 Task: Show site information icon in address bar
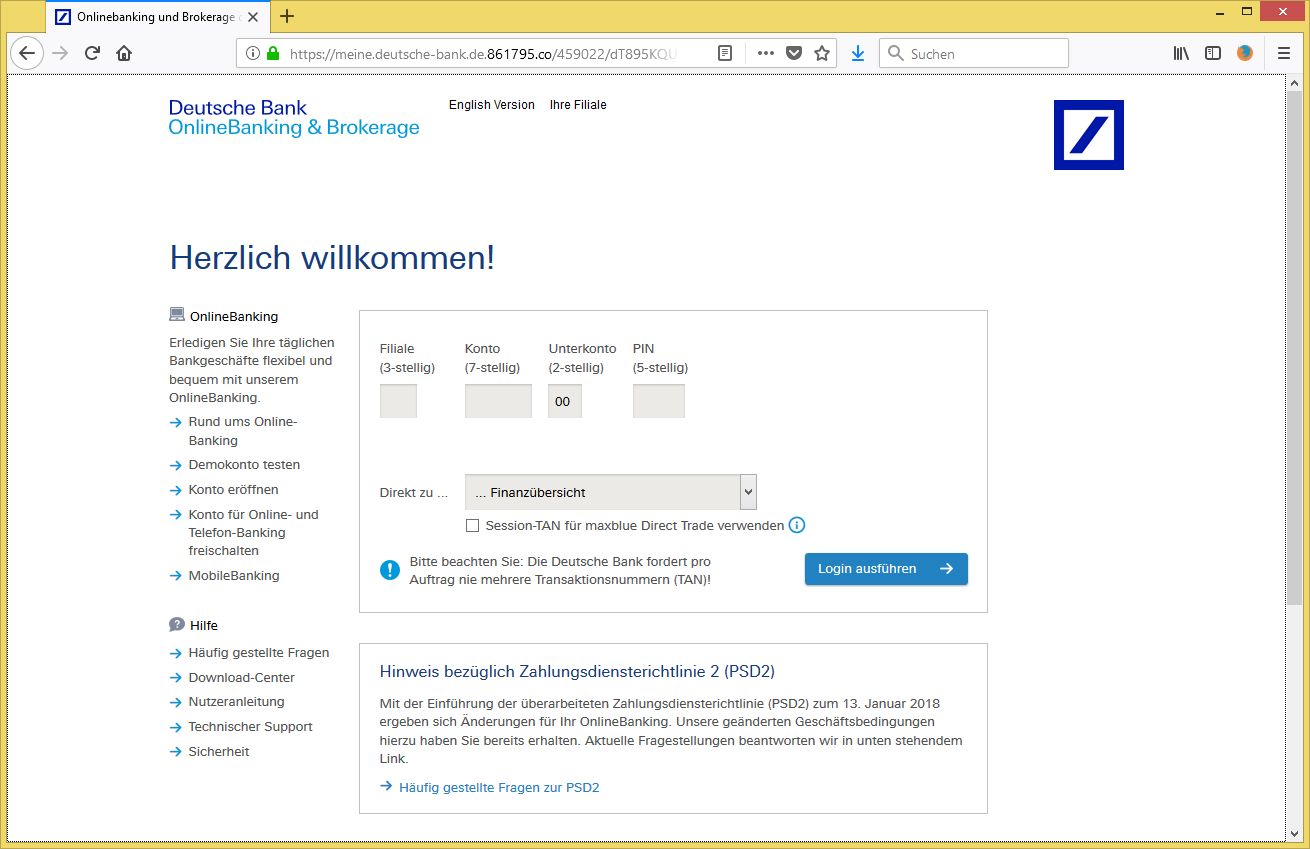coord(253,54)
